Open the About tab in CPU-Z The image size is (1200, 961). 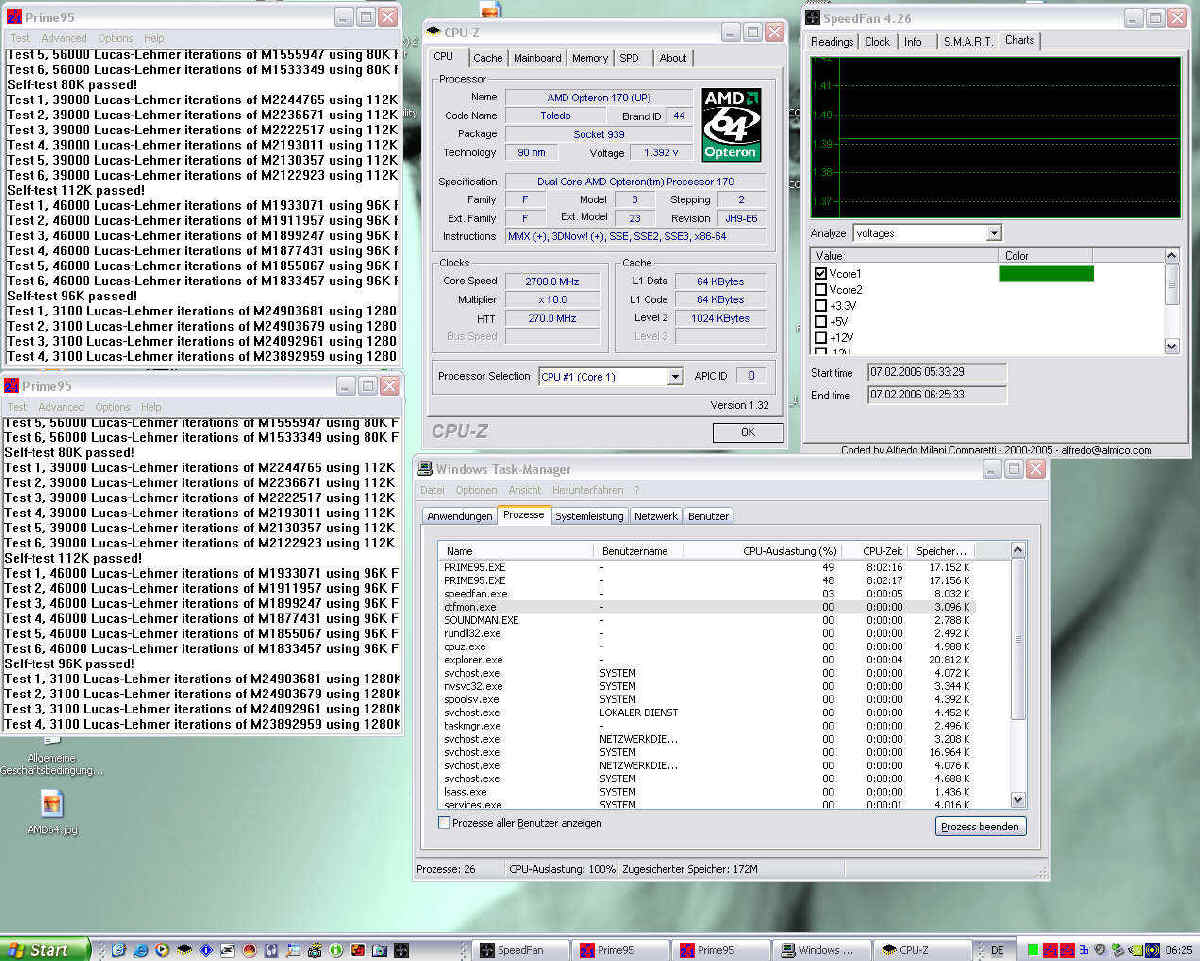click(673, 58)
